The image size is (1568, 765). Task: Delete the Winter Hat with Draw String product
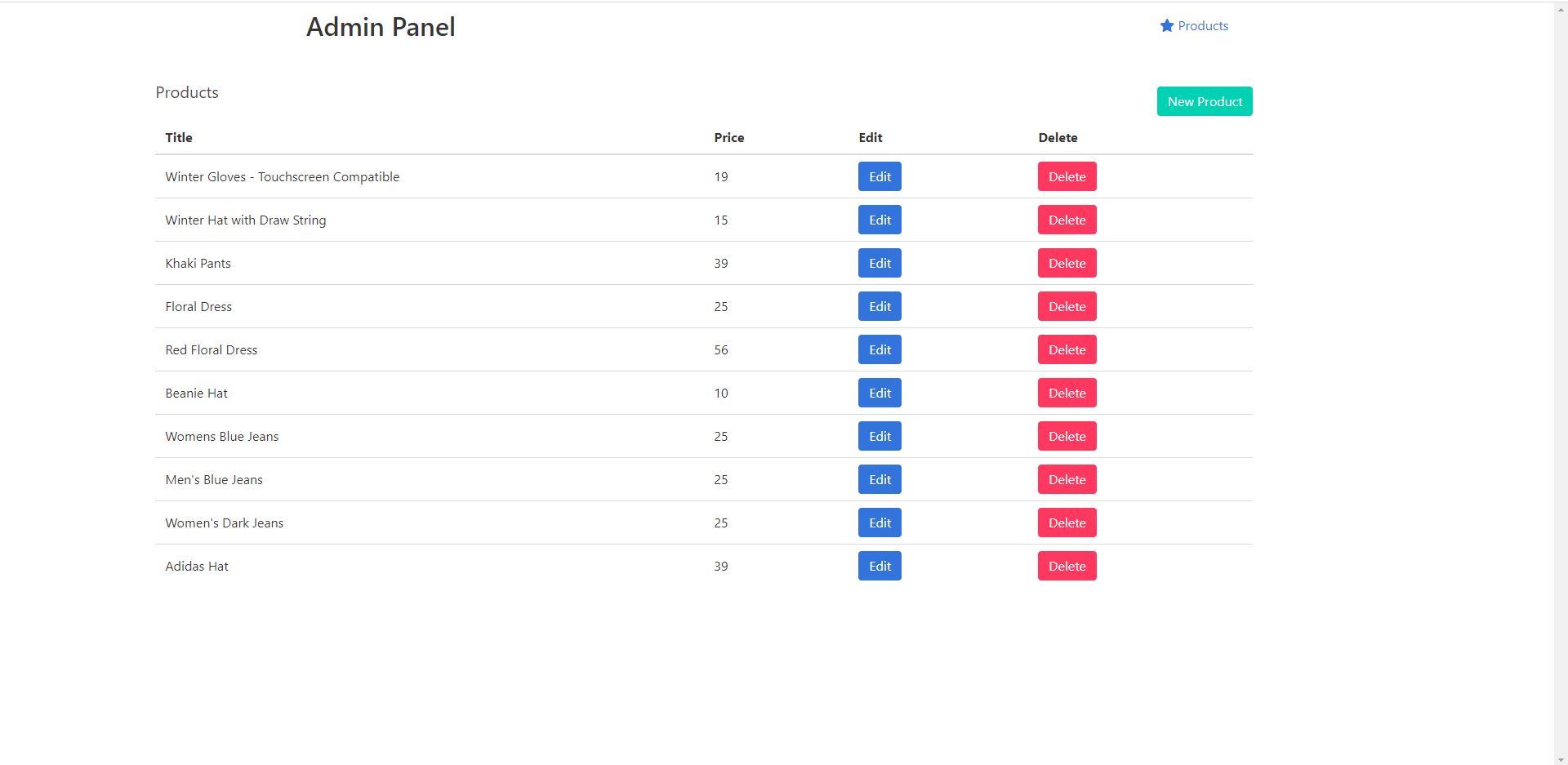coord(1067,220)
